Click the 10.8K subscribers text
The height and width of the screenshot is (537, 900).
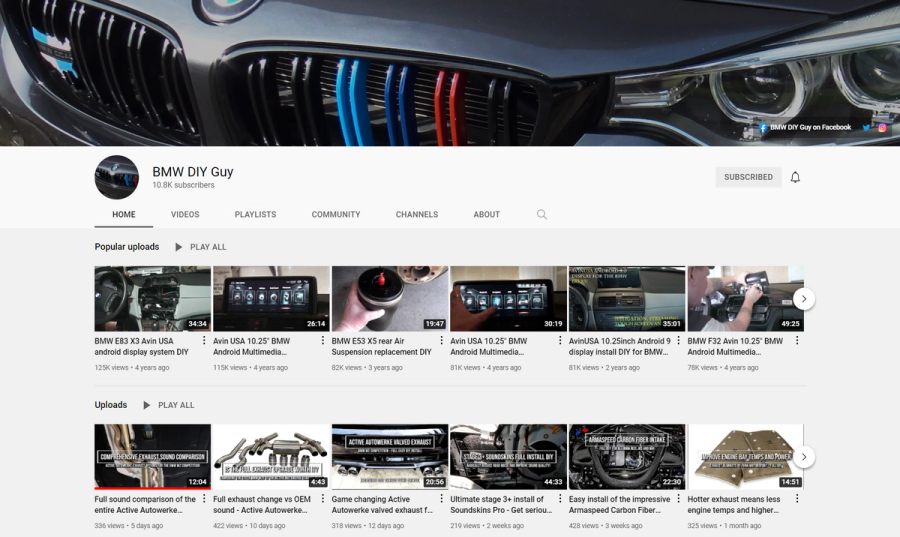tap(183, 185)
